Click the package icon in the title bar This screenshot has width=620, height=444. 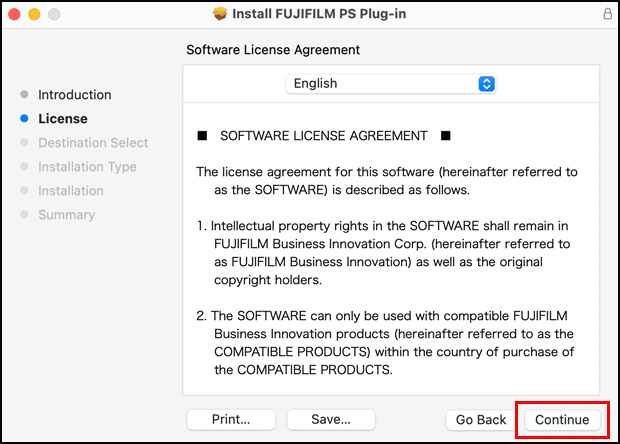click(x=221, y=15)
